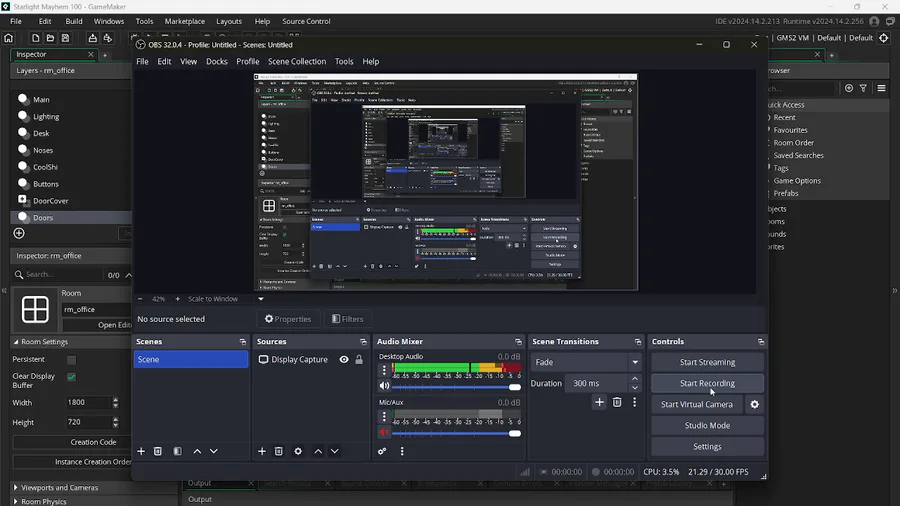Open GameMaker Marketplace menu
The width and height of the screenshot is (900, 506).
(x=184, y=21)
